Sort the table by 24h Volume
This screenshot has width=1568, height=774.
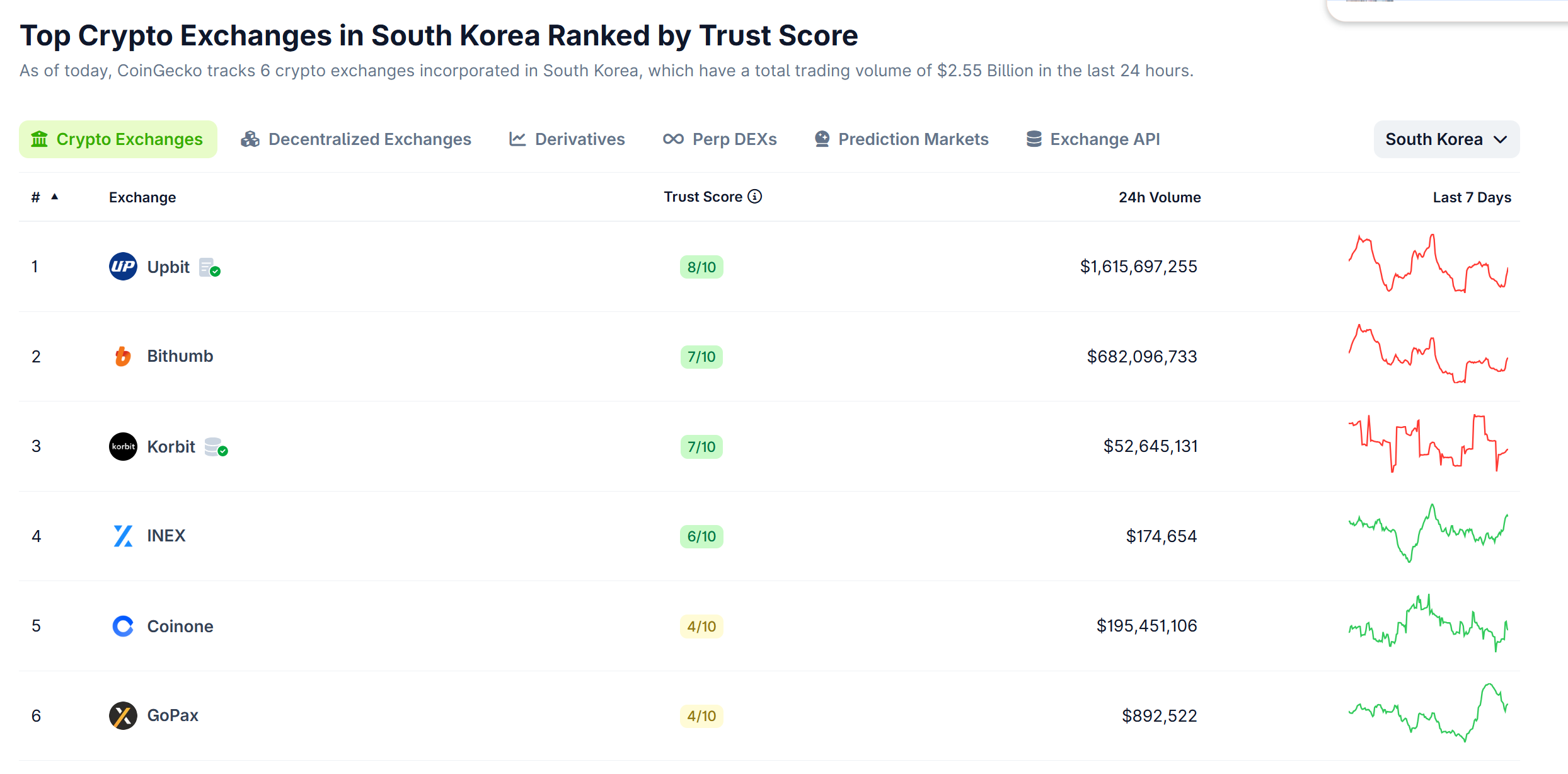pyautogui.click(x=1160, y=197)
